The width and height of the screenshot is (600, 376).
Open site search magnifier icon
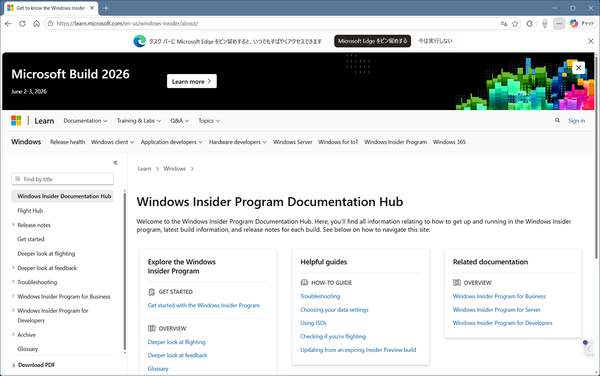pos(558,120)
